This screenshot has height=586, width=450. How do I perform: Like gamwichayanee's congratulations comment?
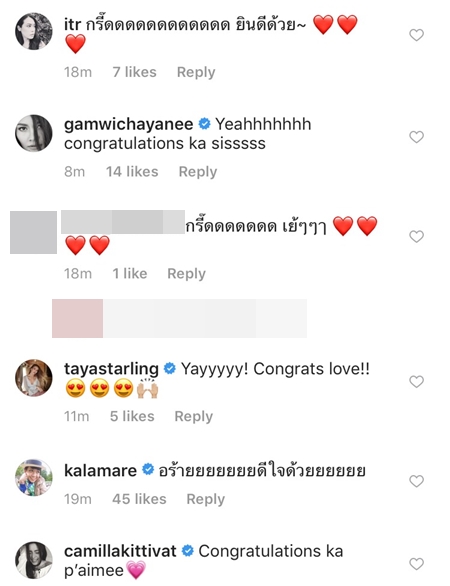click(416, 137)
